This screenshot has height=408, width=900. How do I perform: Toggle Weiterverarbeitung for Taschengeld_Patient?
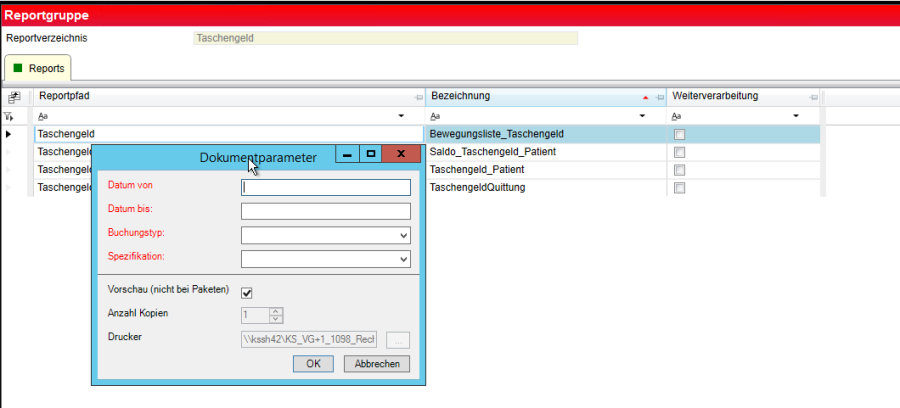[x=680, y=170]
